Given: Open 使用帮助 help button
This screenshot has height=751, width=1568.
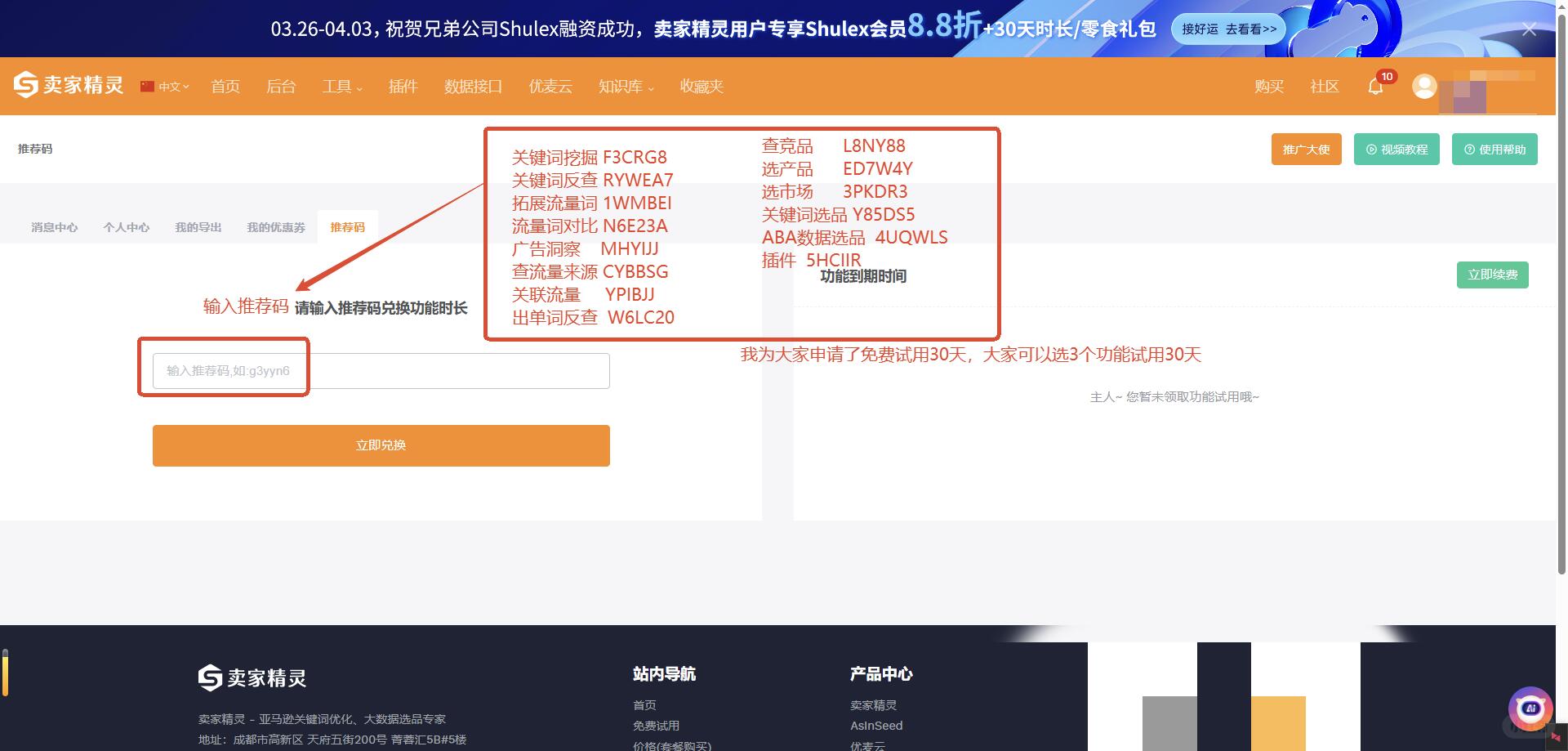Looking at the screenshot, I should [x=1494, y=150].
